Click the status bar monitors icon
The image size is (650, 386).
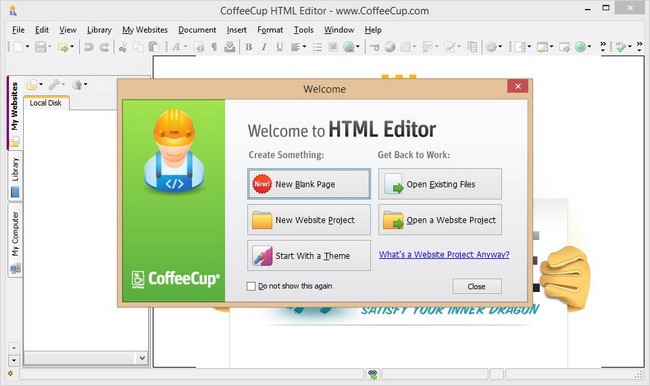coord(373,374)
